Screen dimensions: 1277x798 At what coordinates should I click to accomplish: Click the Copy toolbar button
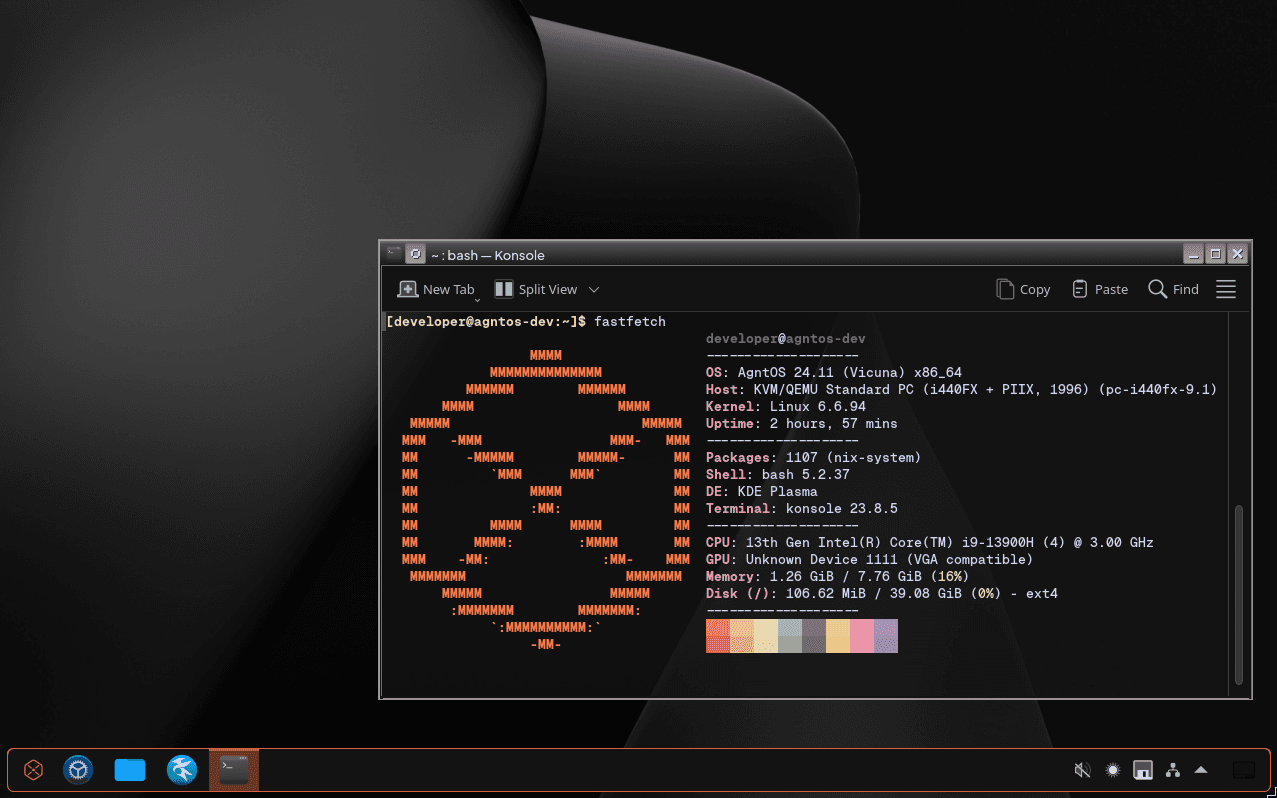click(x=1023, y=289)
